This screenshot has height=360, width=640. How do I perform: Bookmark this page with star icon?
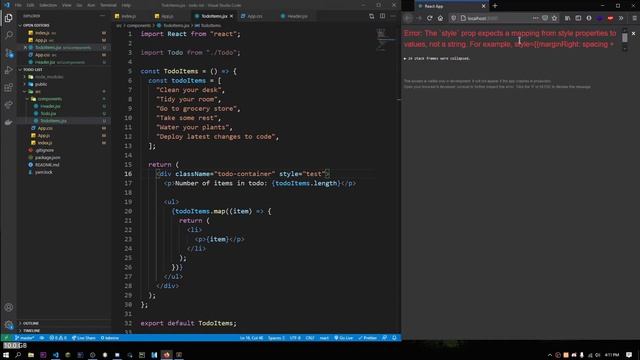click(554, 18)
